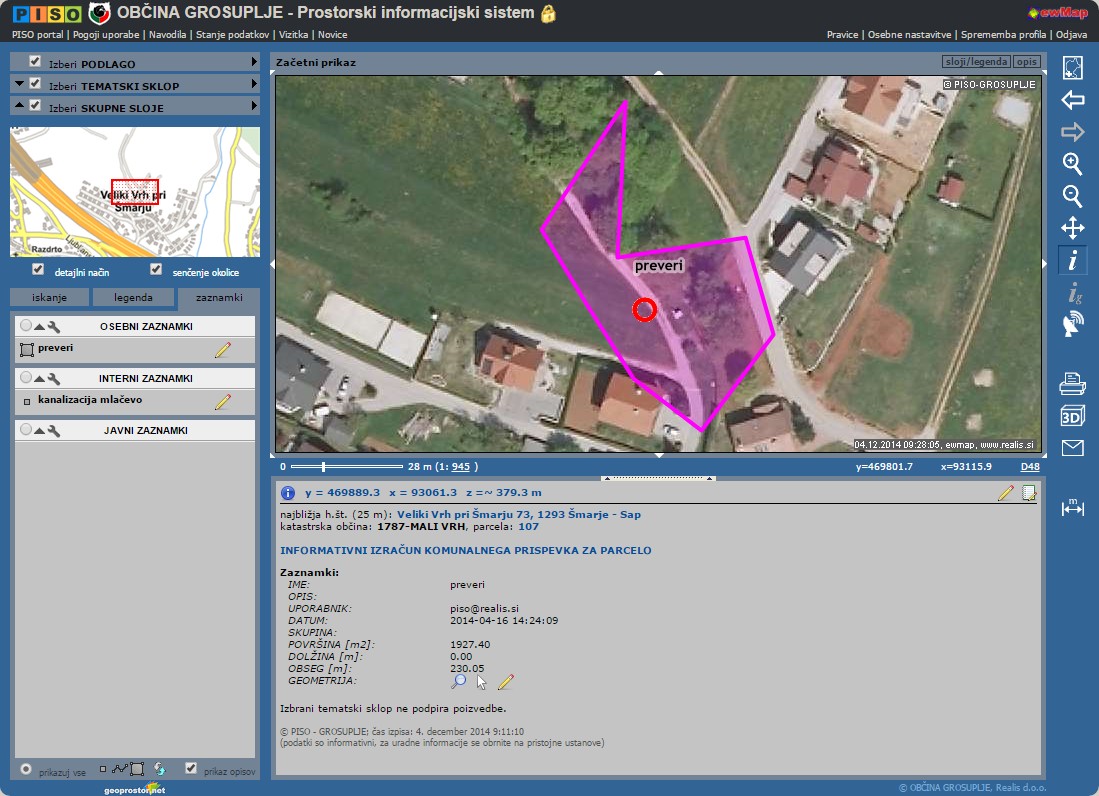1099x796 pixels.
Task: Click the 'sloji/legenda' button above map
Action: [x=976, y=62]
